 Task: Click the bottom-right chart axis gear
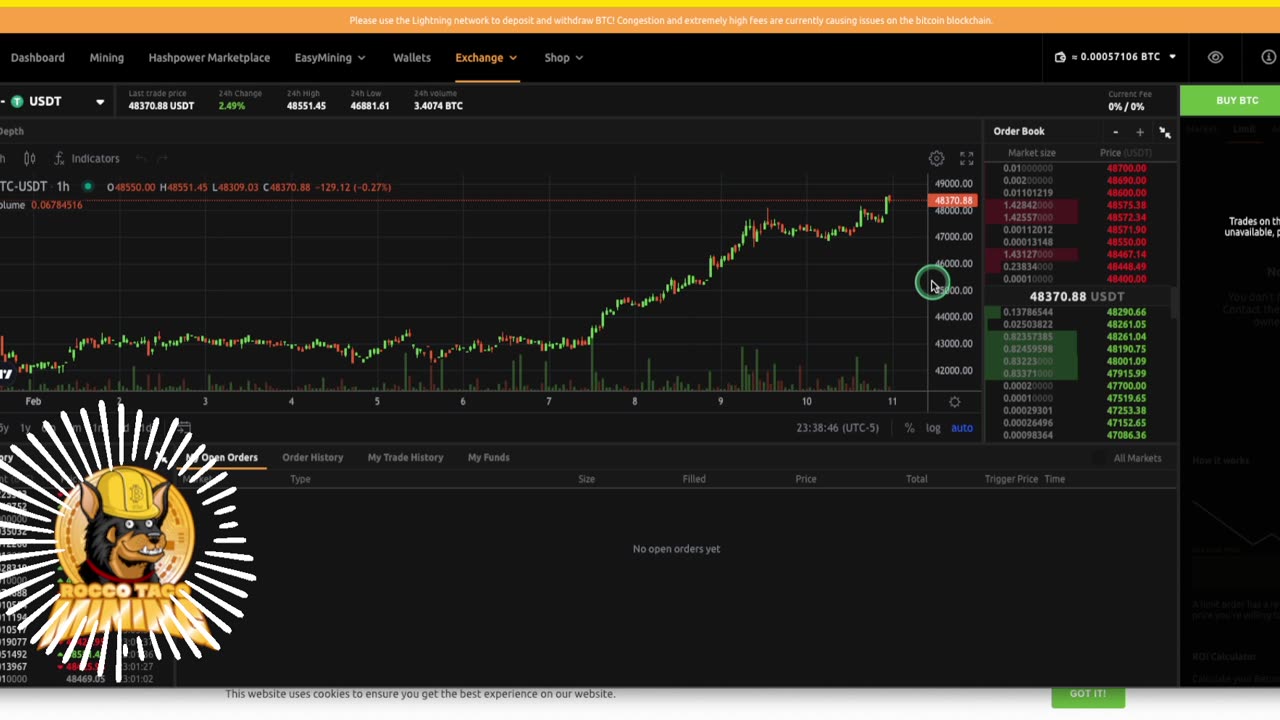point(954,401)
